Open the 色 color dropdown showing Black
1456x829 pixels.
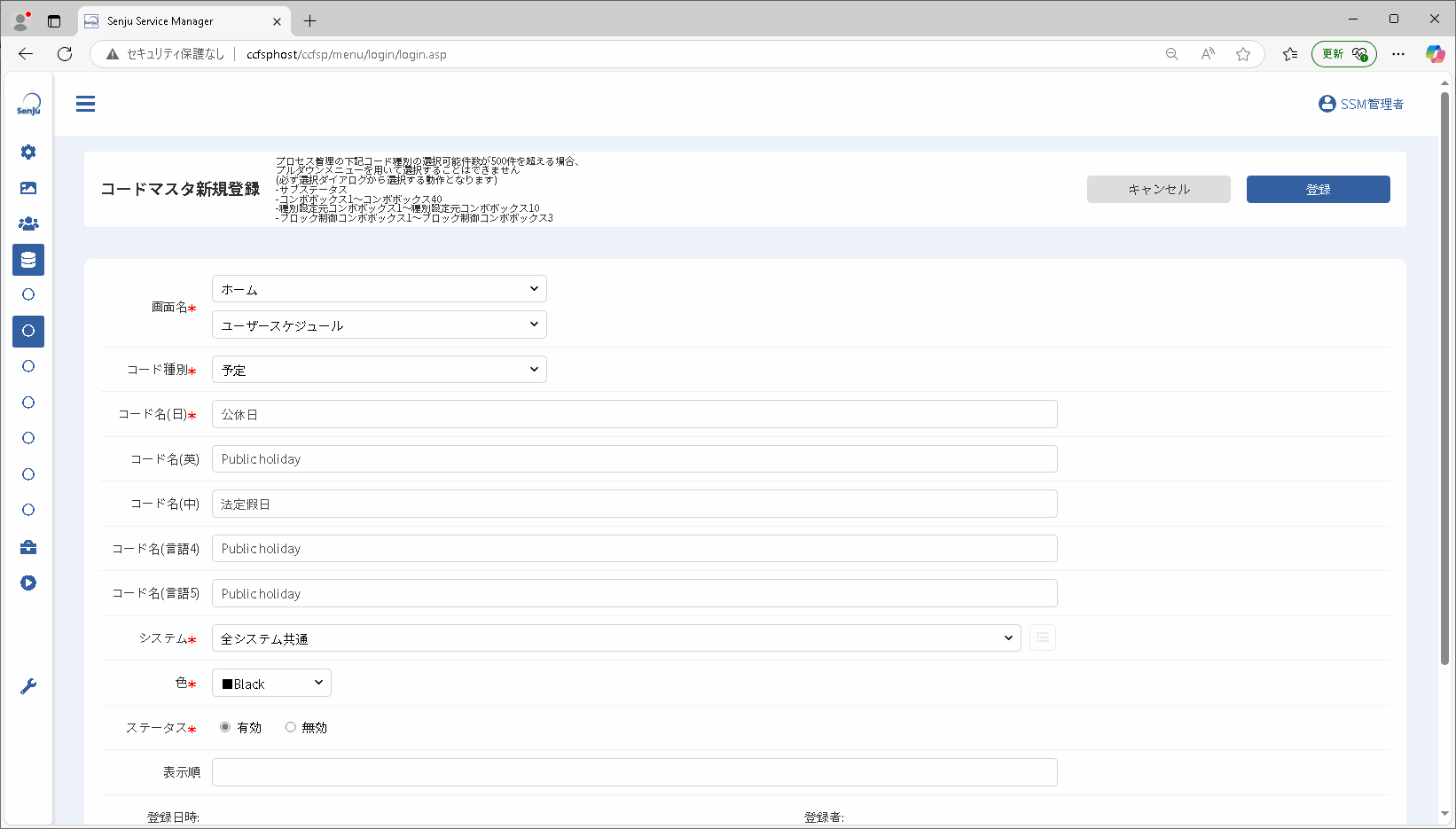(271, 683)
